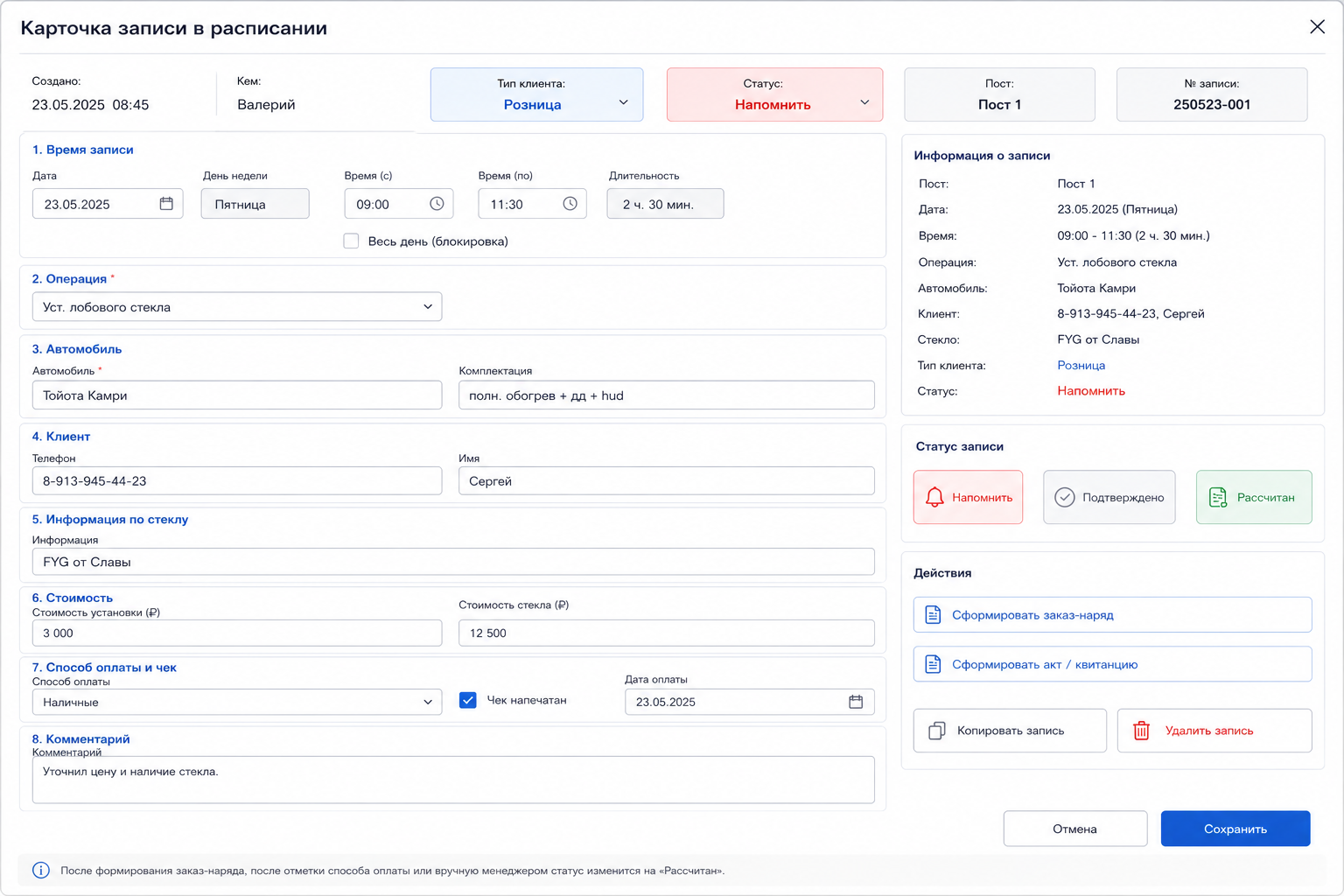Open the calendar icon in Дата оплаты
This screenshot has width=1344, height=896.
click(x=856, y=702)
